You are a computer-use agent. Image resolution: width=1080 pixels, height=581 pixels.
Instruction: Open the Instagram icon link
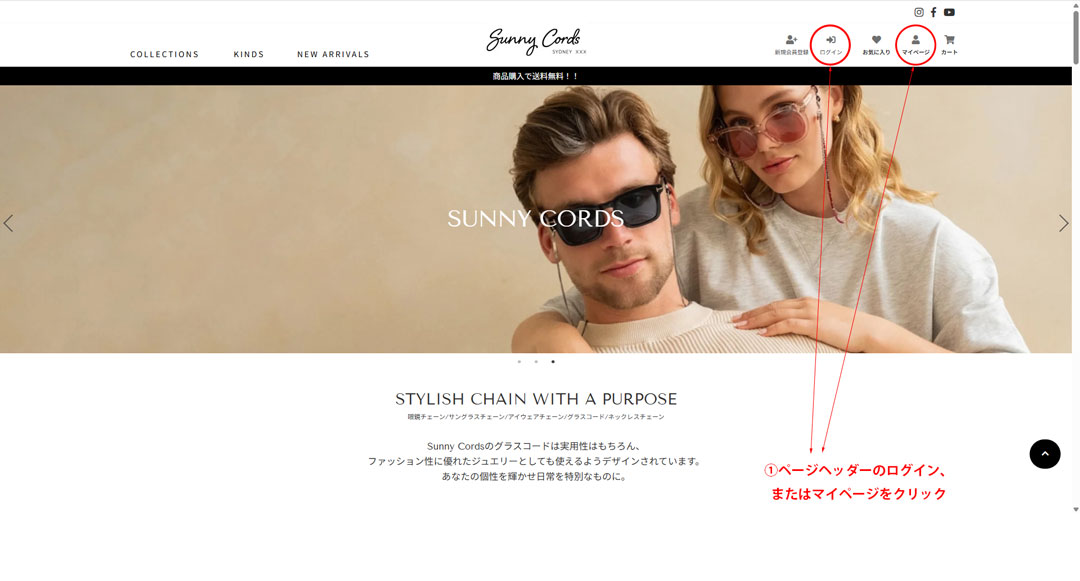click(x=918, y=12)
